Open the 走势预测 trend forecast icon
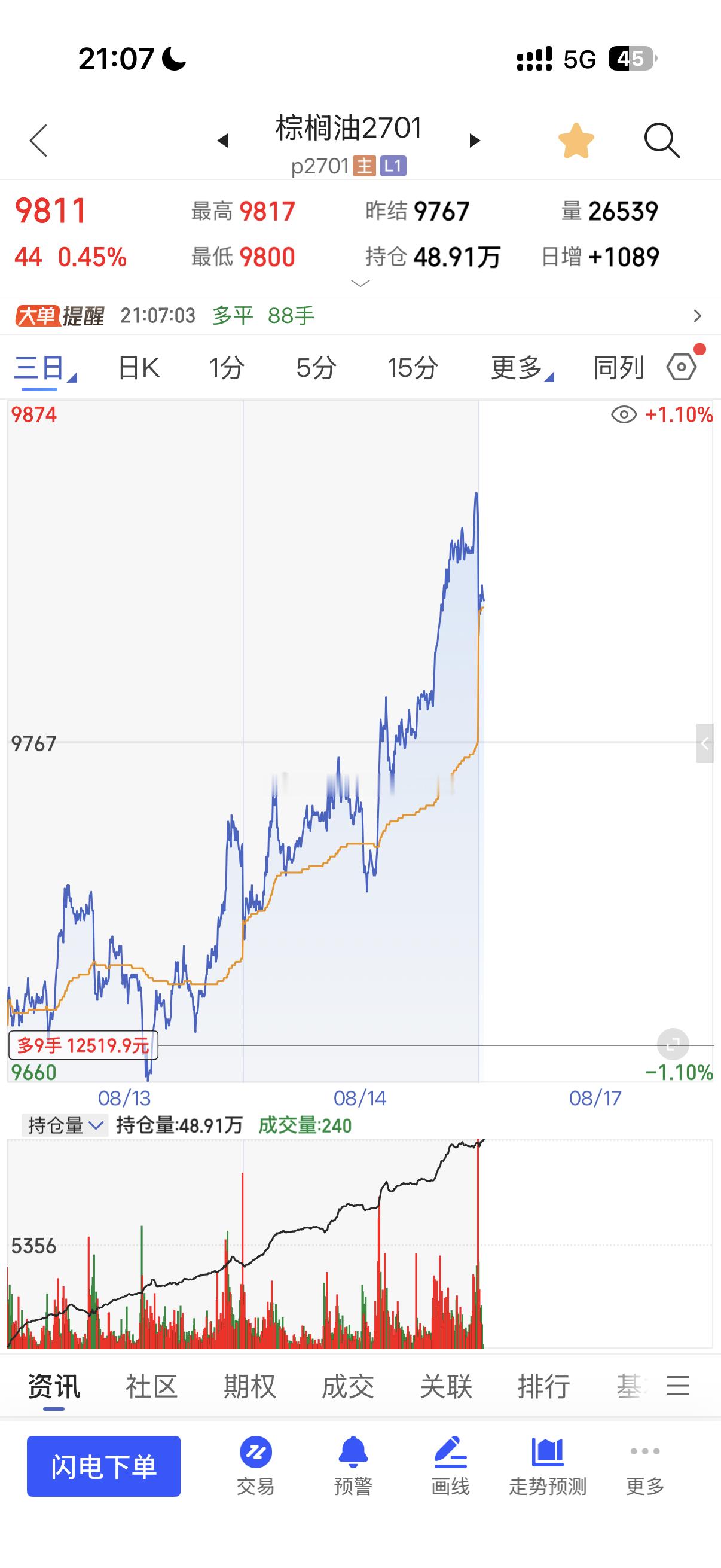721x1568 pixels. (x=548, y=1453)
